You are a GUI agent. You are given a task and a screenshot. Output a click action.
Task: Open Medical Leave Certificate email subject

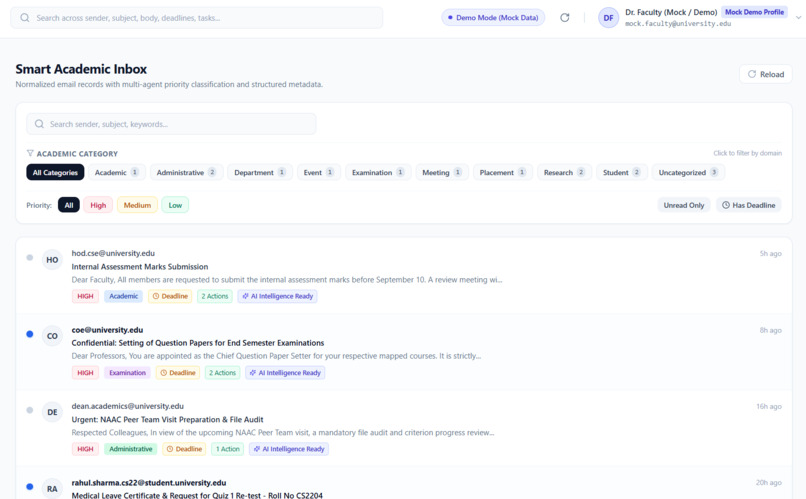click(x=197, y=495)
